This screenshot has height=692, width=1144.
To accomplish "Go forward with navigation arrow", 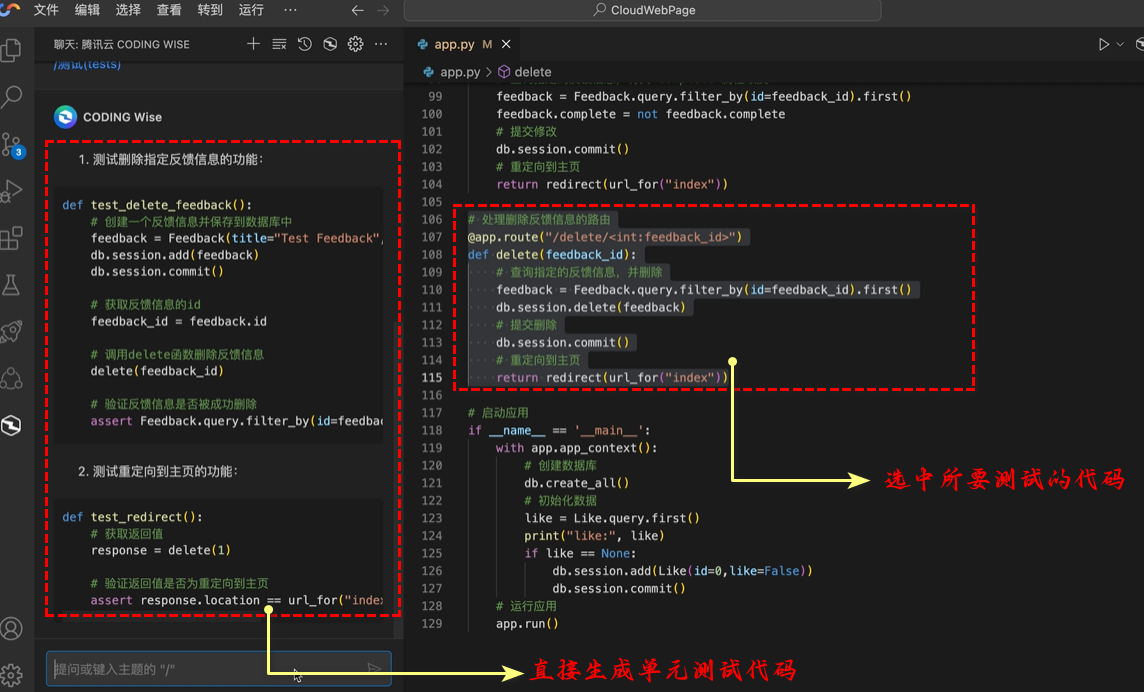I will pyautogui.click(x=382, y=10).
